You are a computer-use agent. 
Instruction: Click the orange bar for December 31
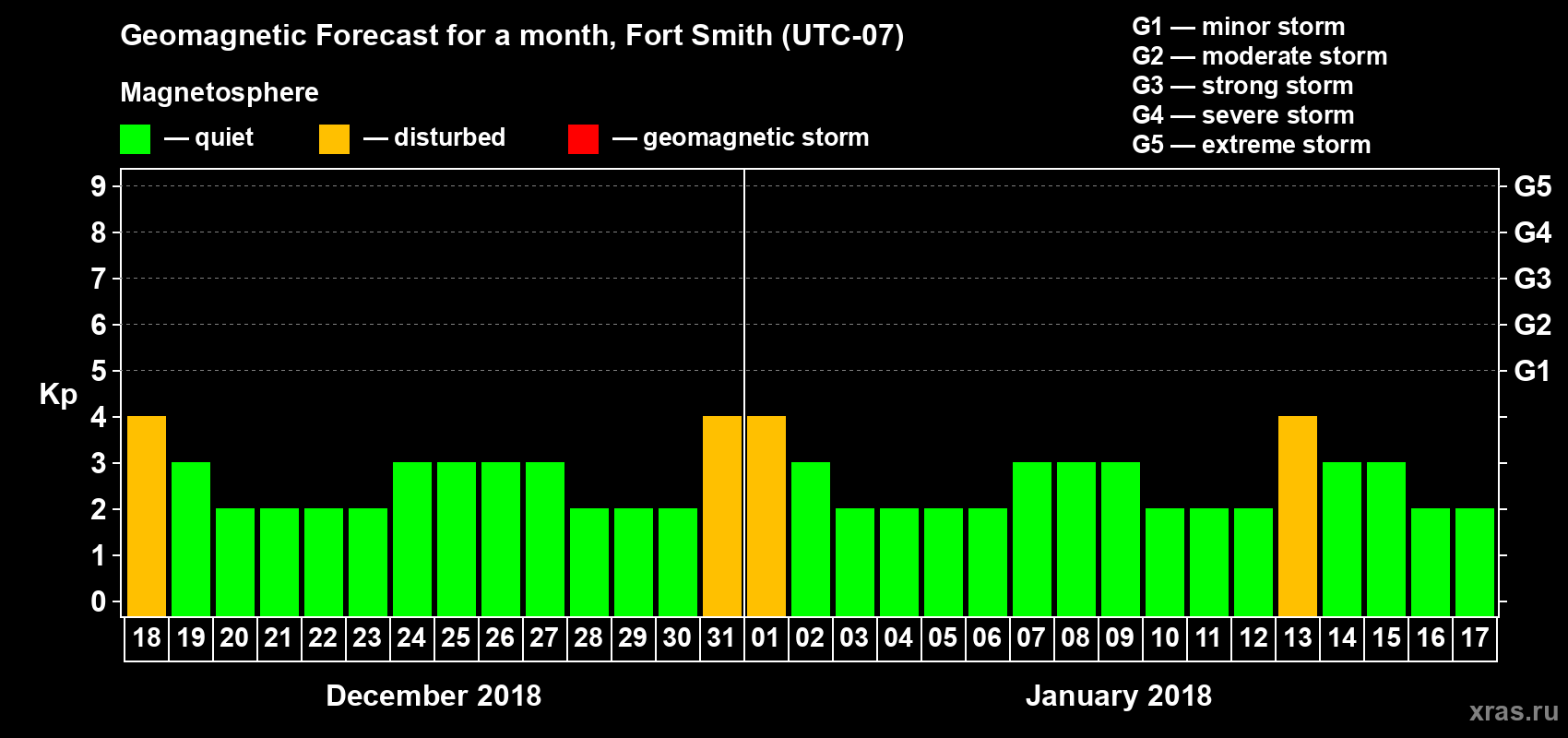[x=722, y=517]
